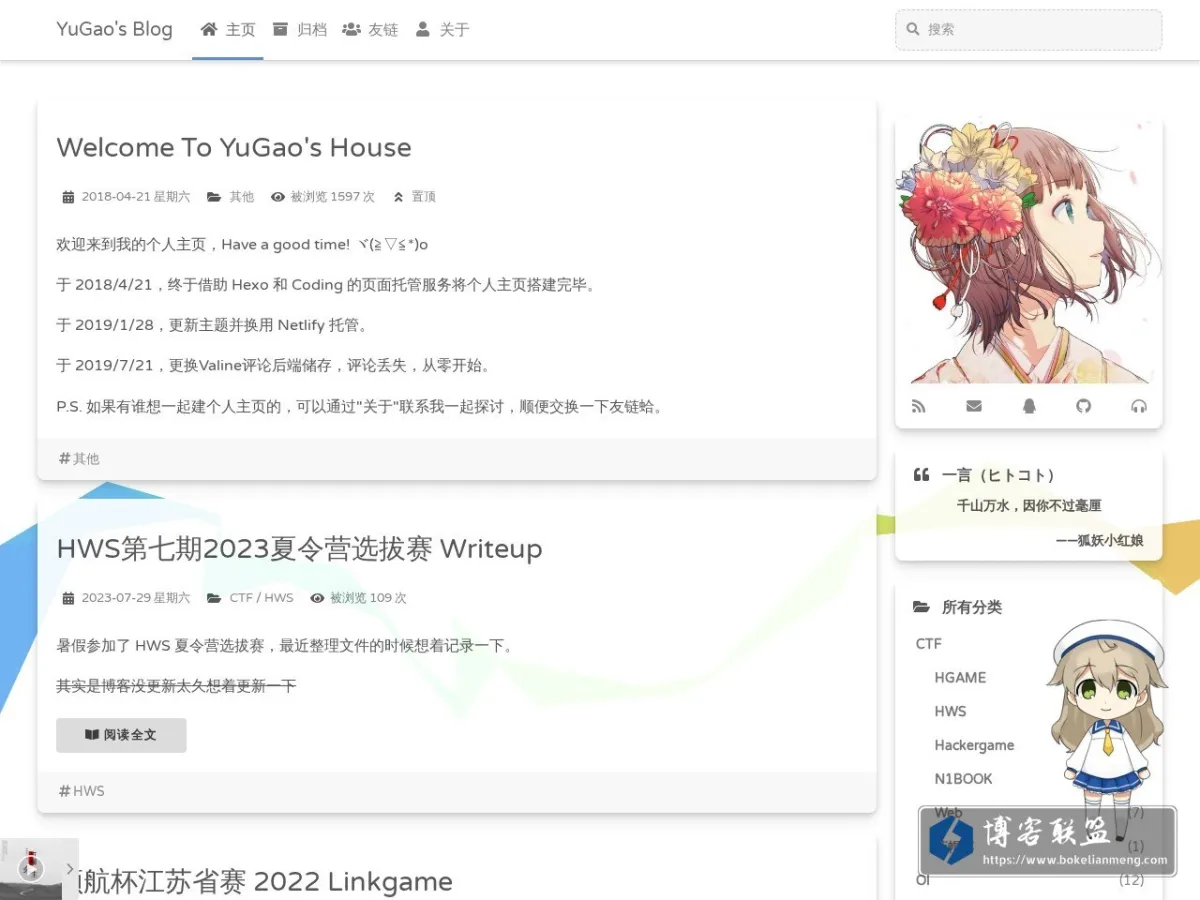Click the 2018-04-21 星期六 date

(136, 197)
